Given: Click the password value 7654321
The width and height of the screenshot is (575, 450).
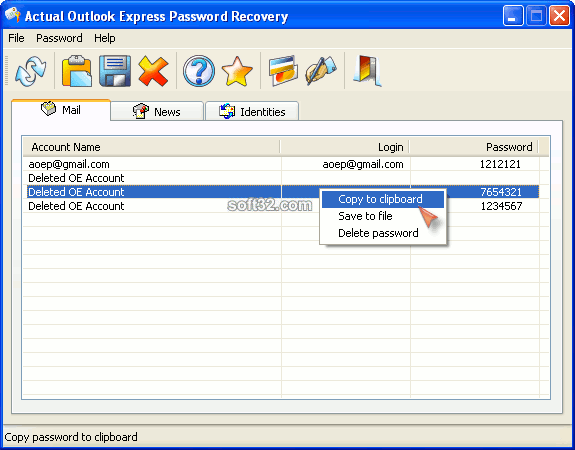Looking at the screenshot, I should 501,192.
